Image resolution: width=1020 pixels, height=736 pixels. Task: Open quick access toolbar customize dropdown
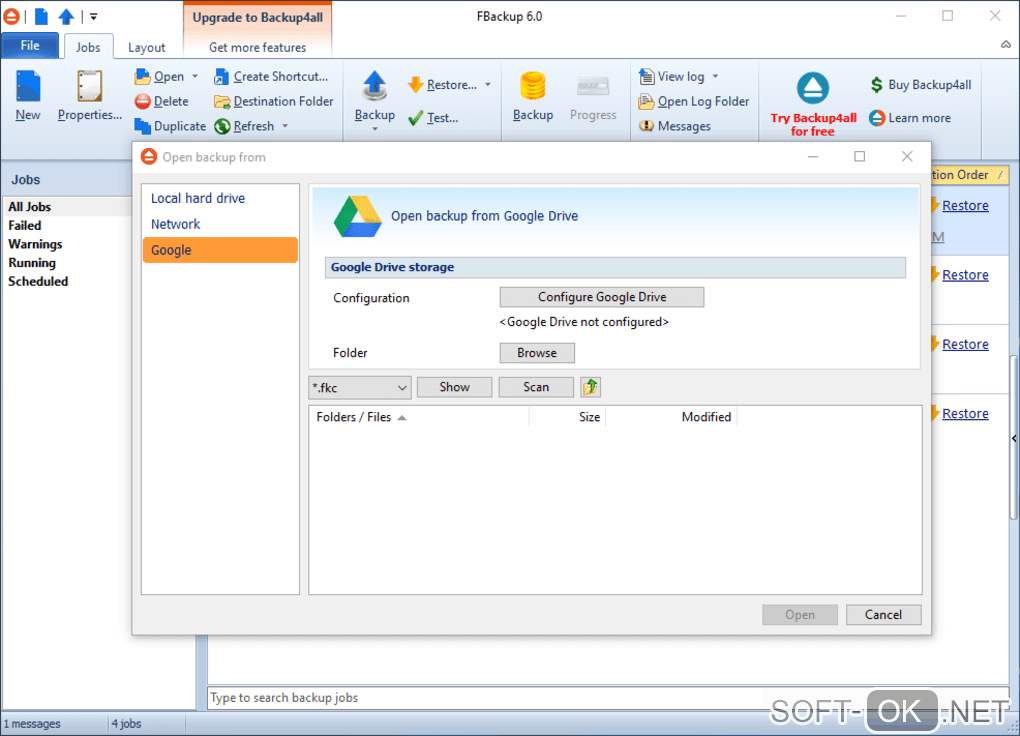(x=94, y=16)
